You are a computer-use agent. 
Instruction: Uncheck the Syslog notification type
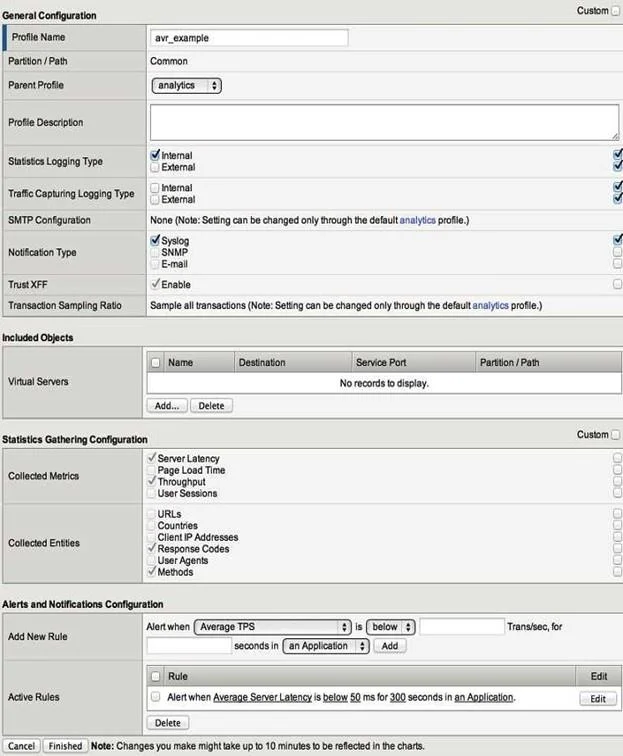155,240
